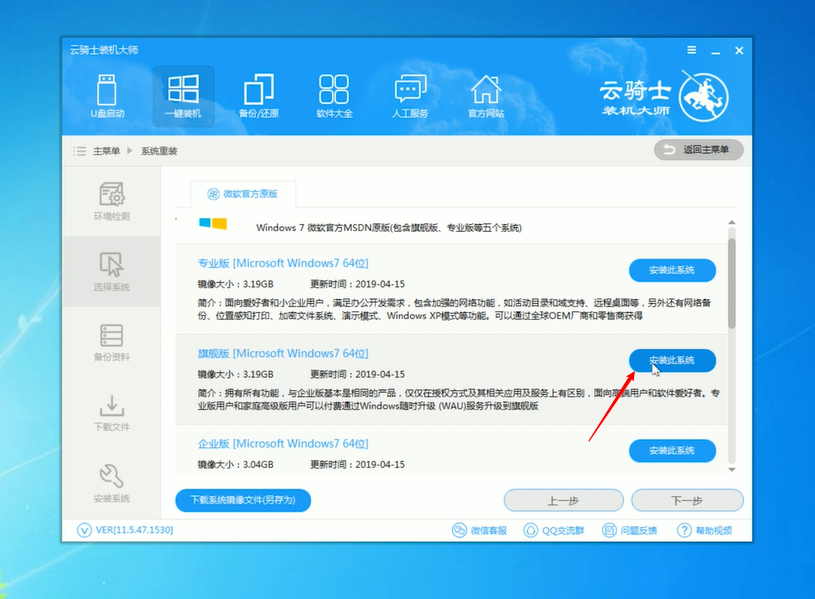The height and width of the screenshot is (599, 815).
Task: Select the 一键装机 toolbar icon
Action: pos(183,97)
